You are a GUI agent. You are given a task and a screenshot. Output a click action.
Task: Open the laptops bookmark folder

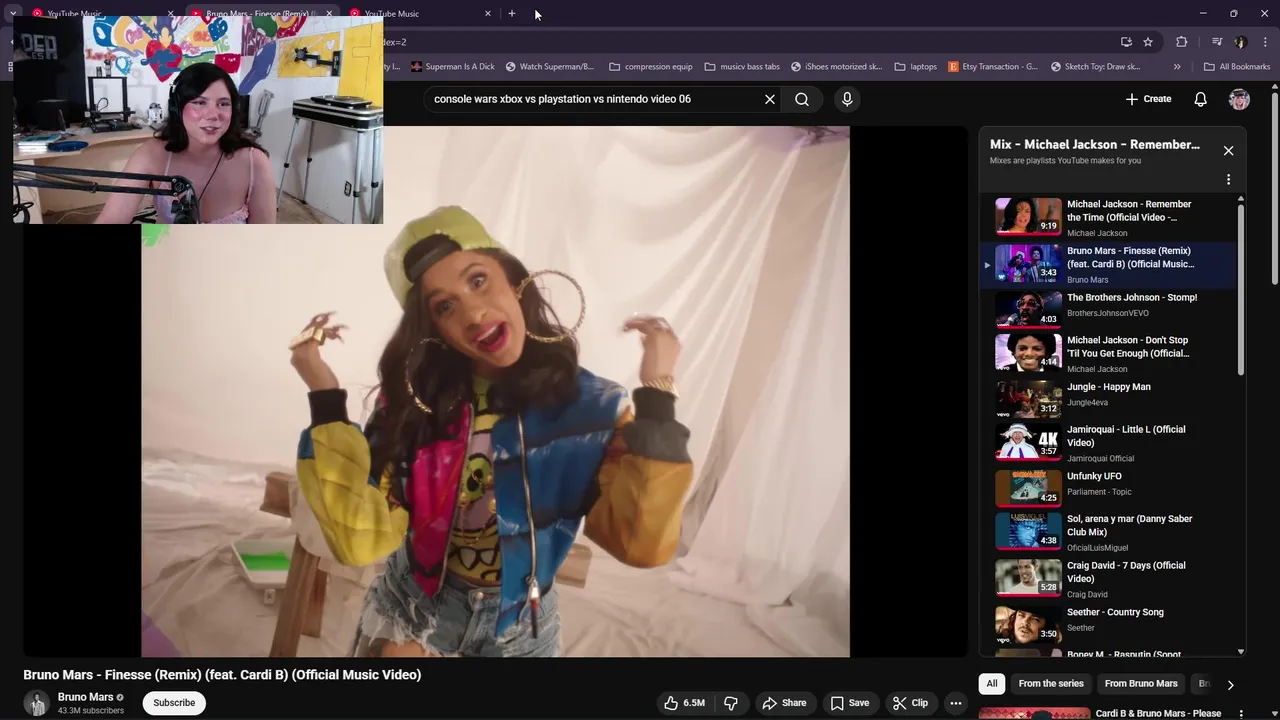tap(916, 67)
